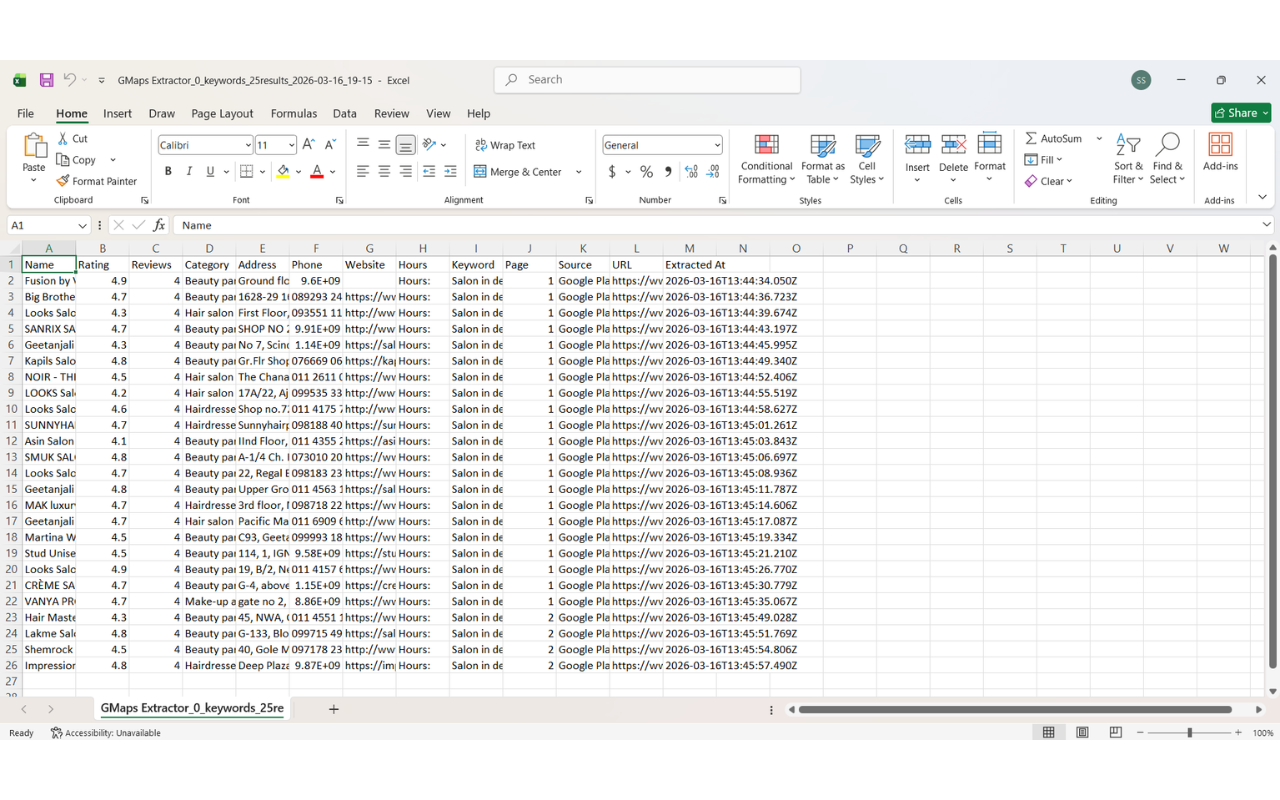
Task: Click the Copy icon
Action: (63, 160)
